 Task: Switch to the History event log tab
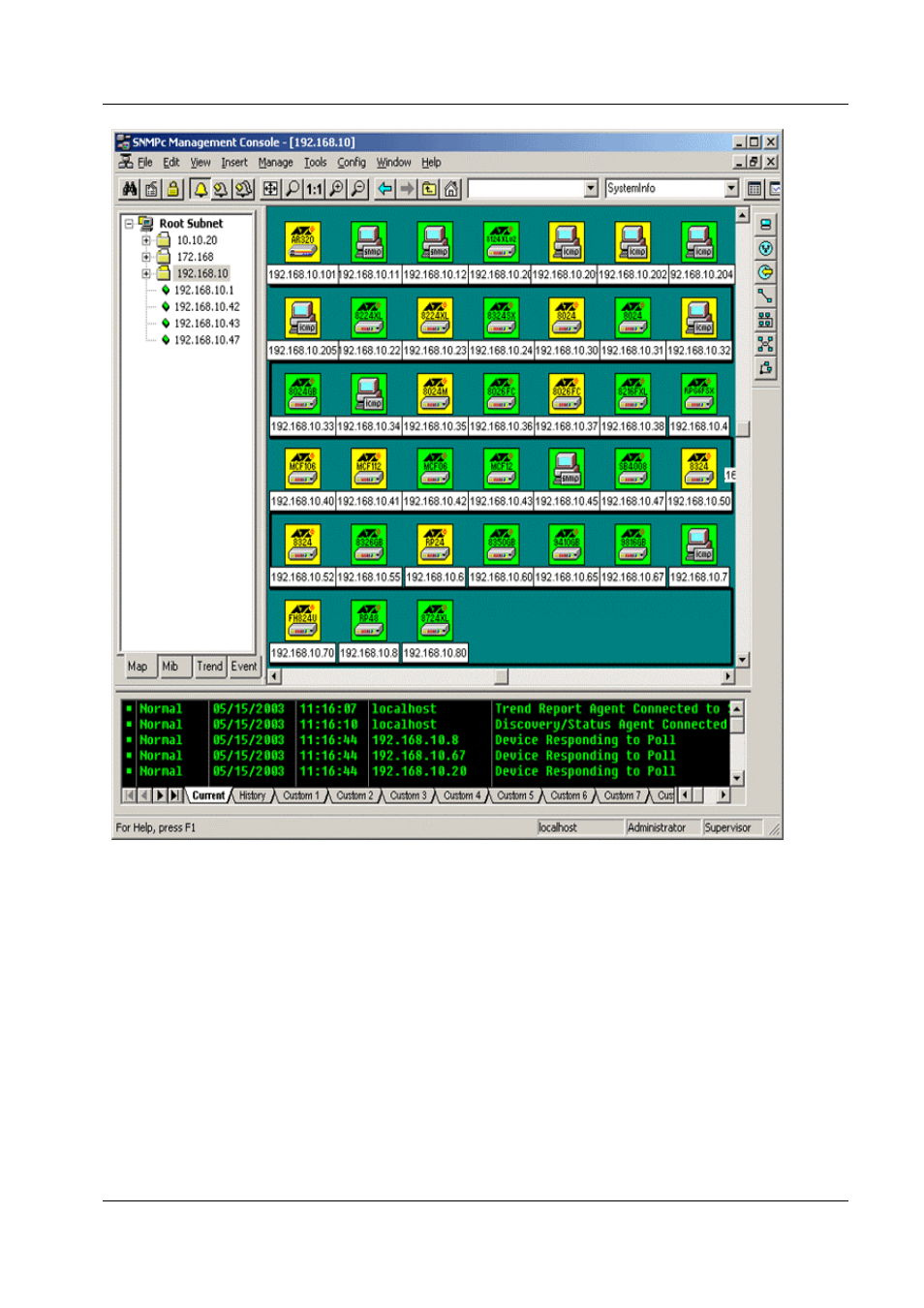(x=252, y=795)
